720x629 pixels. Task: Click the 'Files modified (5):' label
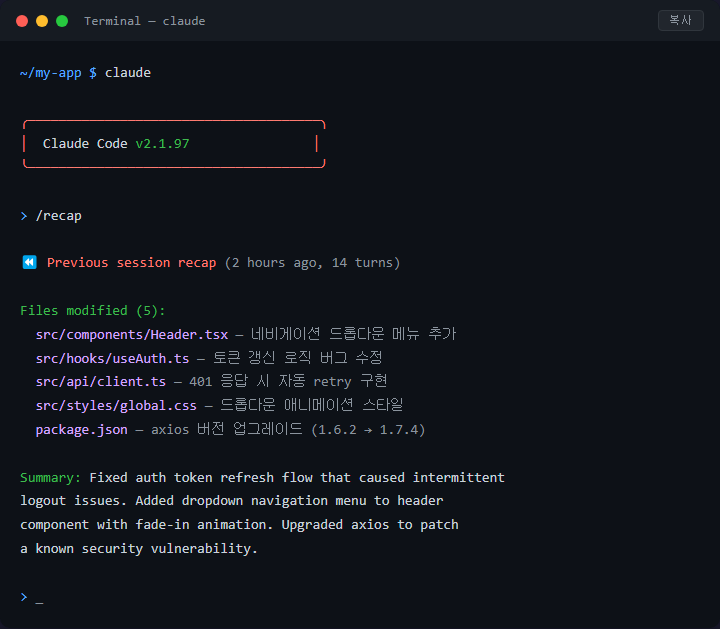92,311
